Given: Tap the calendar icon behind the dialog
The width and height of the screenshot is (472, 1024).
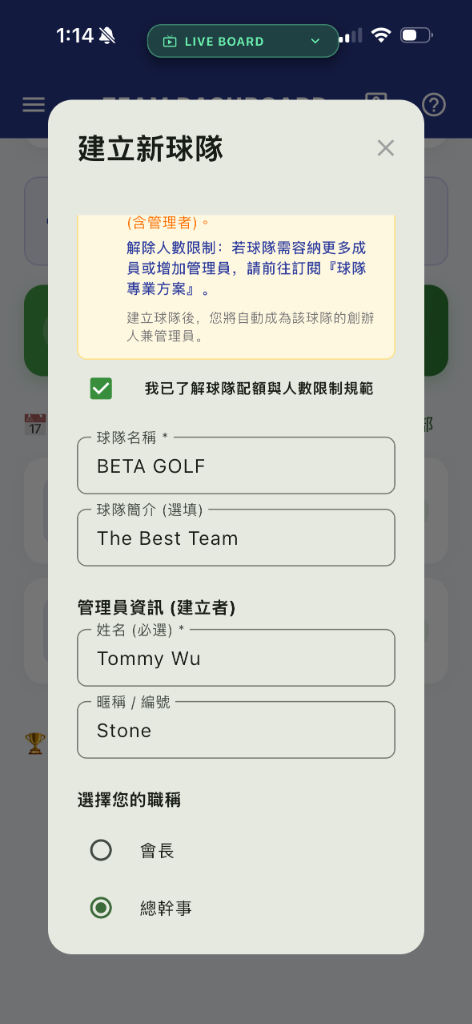Looking at the screenshot, I should [35, 424].
